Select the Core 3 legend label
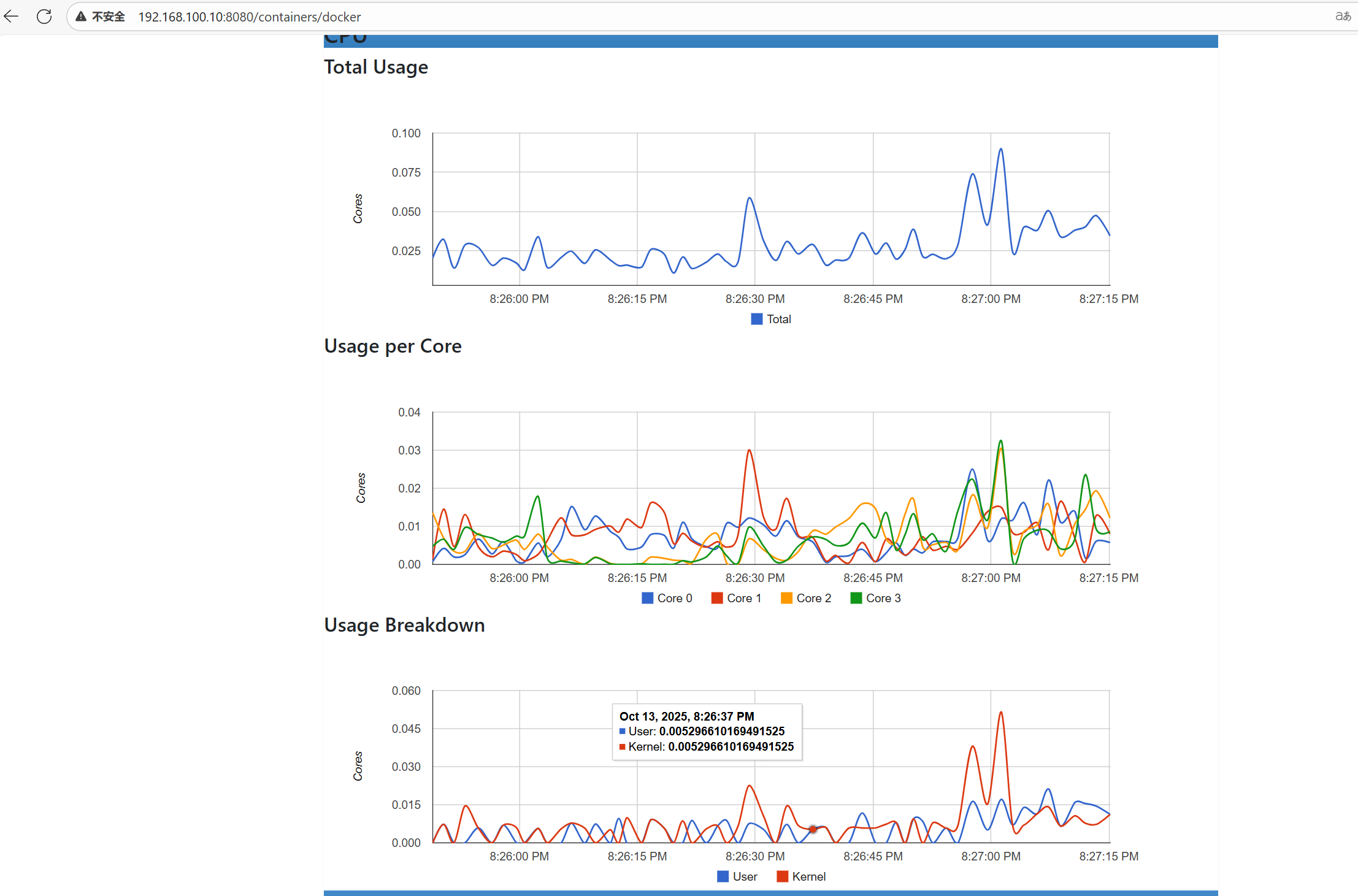Screen dimensions: 1358x896 [x=883, y=598]
